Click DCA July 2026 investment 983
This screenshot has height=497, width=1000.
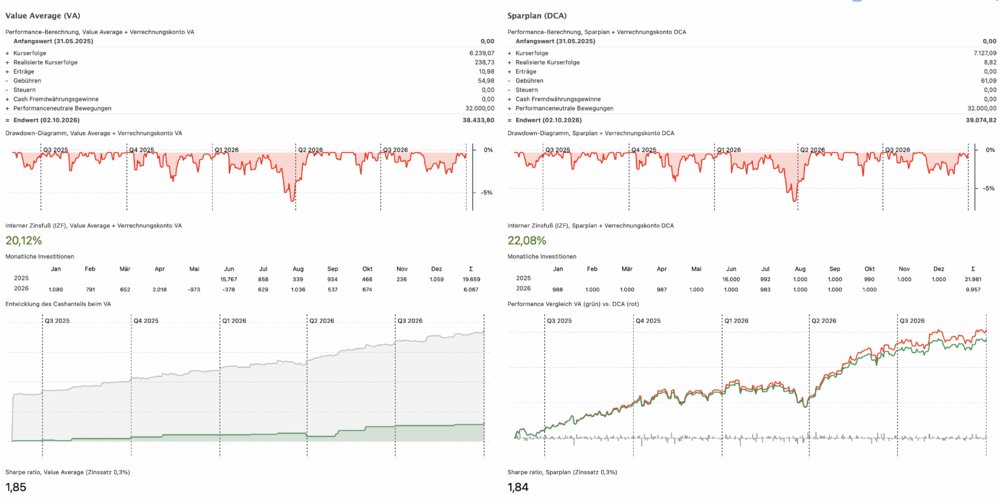click(x=765, y=289)
